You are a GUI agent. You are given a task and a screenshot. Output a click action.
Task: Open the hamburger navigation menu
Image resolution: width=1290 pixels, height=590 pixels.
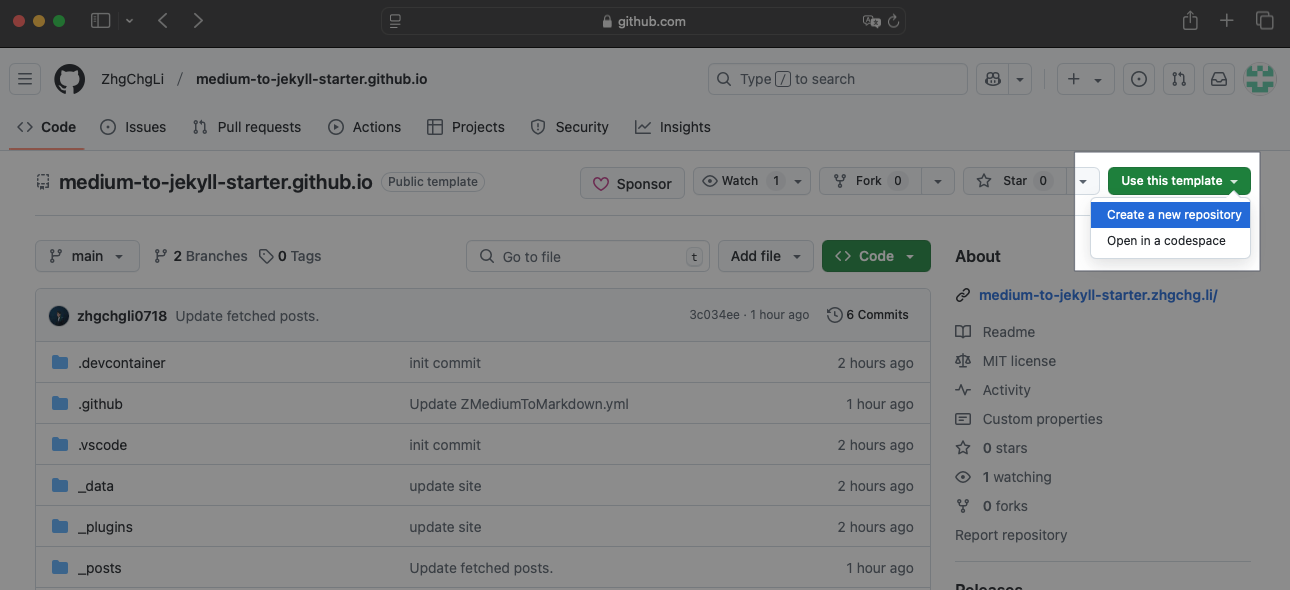pyautogui.click(x=26, y=79)
